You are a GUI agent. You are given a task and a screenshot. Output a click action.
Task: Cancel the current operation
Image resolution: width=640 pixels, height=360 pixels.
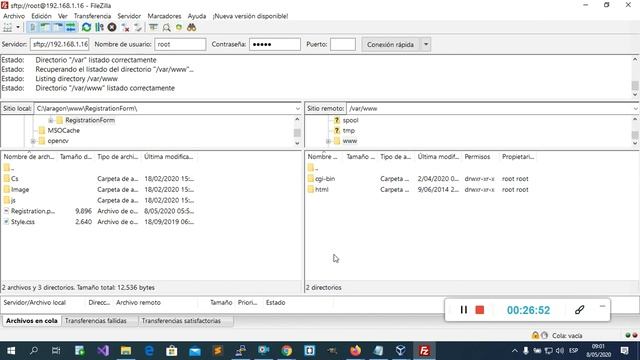pos(112,27)
